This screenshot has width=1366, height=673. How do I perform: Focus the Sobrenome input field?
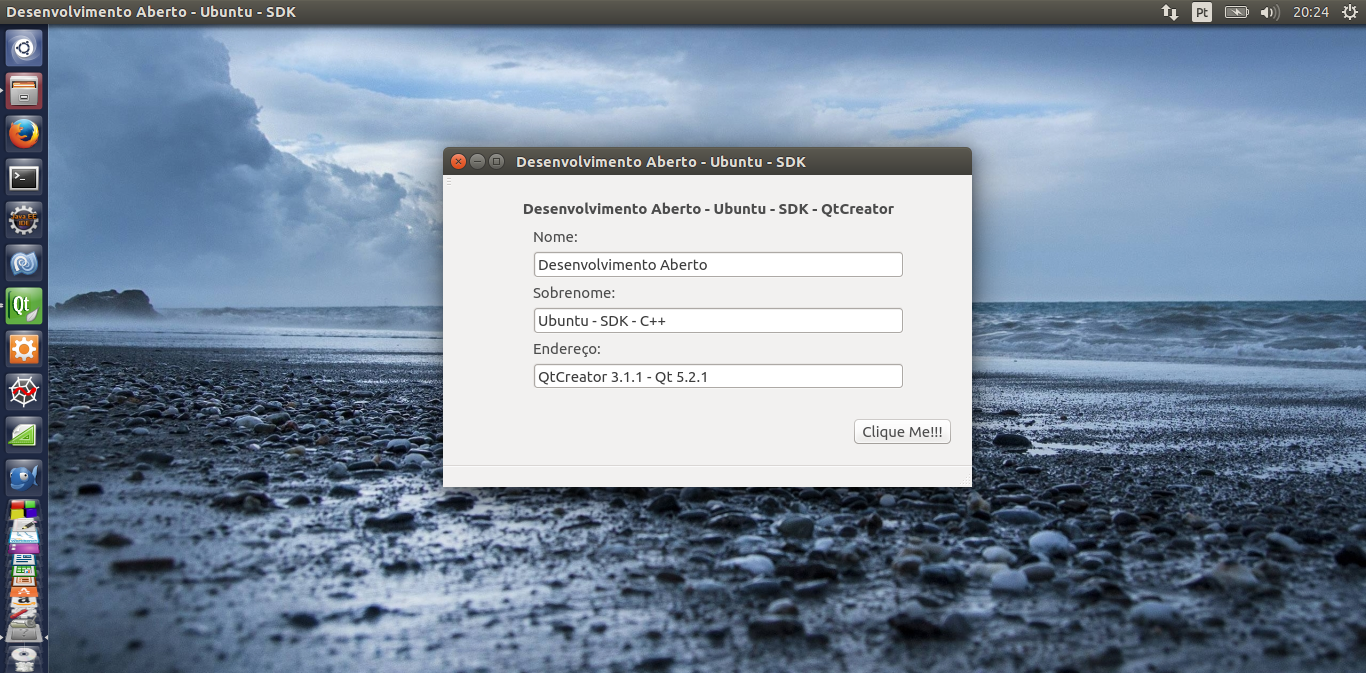718,321
